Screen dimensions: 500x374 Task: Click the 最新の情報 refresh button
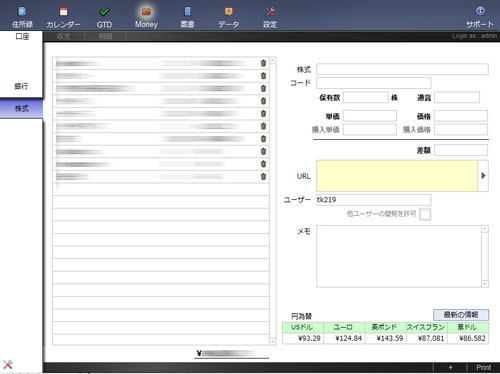(461, 315)
